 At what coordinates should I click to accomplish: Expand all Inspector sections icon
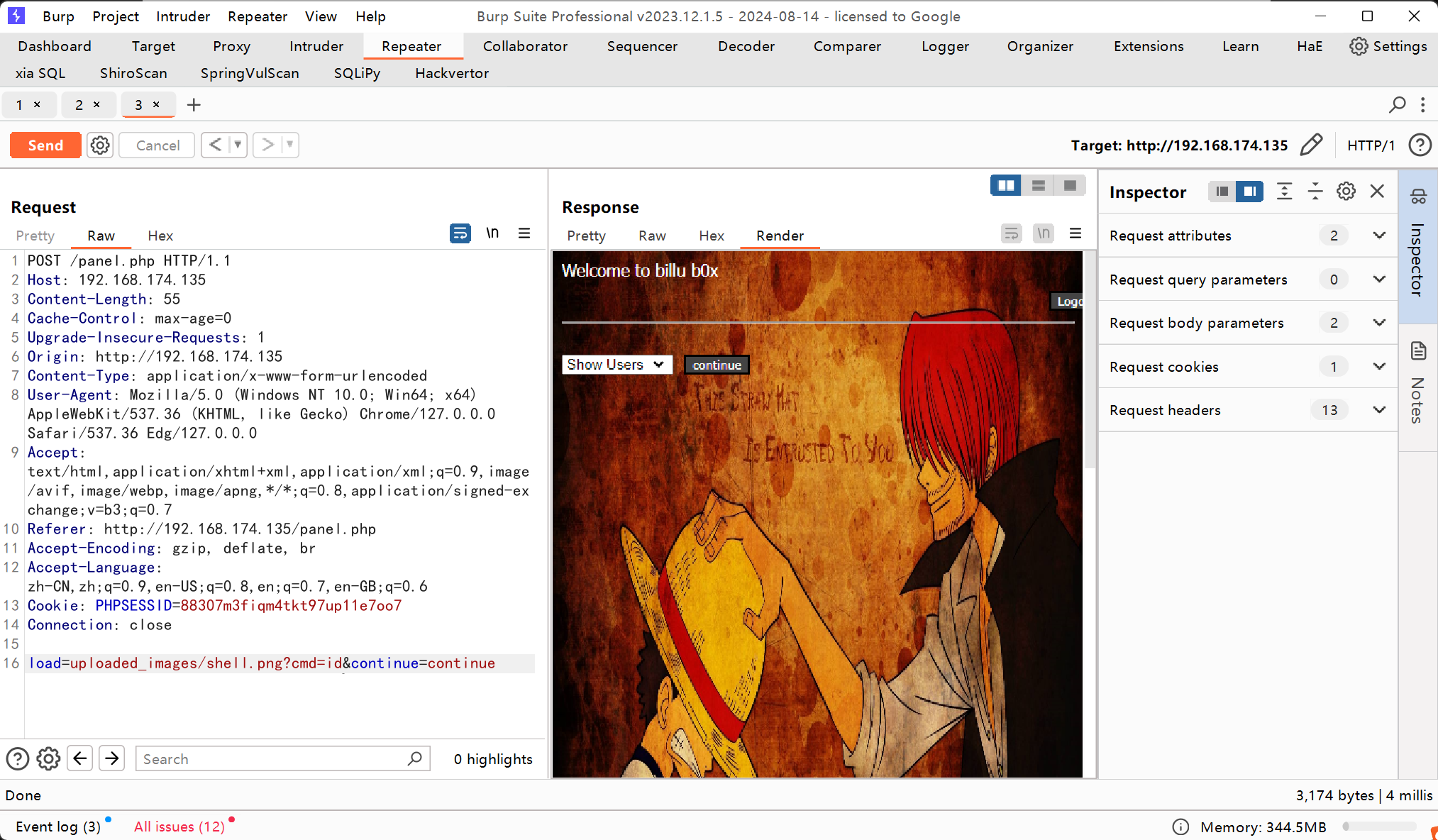click(x=1284, y=192)
